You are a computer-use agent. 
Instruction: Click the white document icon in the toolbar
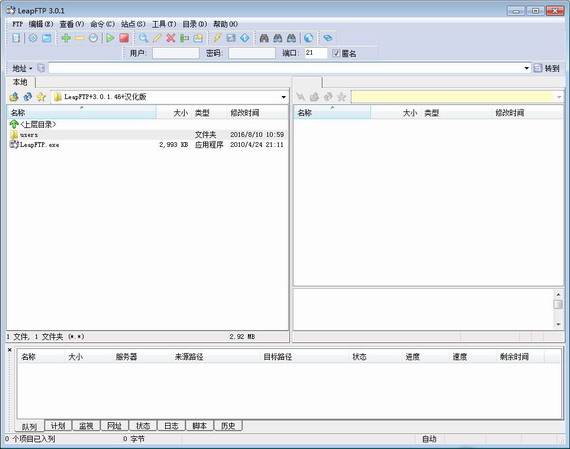click(16, 38)
